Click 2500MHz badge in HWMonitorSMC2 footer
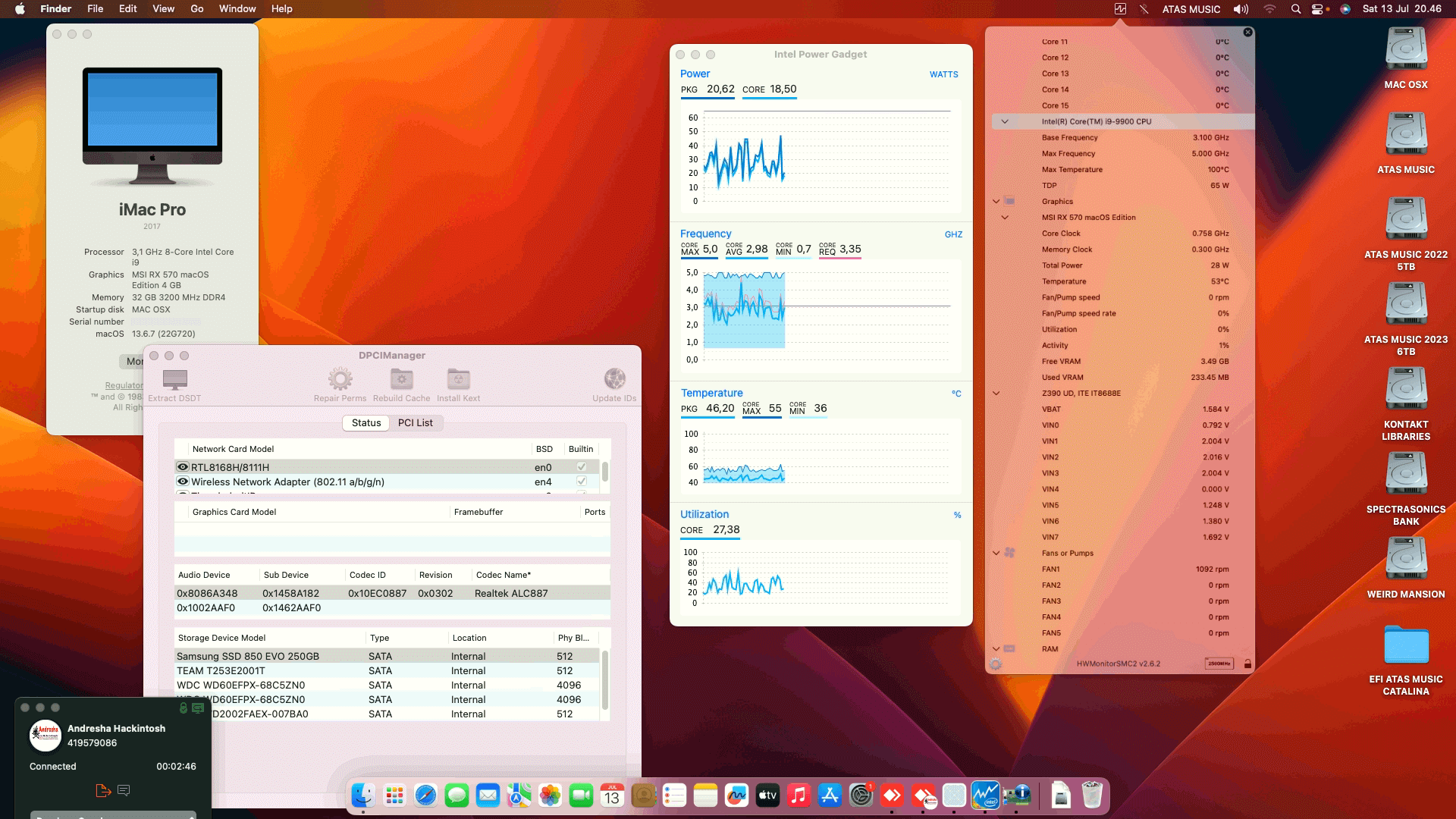Viewport: 1456px width, 819px height. coord(1219,664)
